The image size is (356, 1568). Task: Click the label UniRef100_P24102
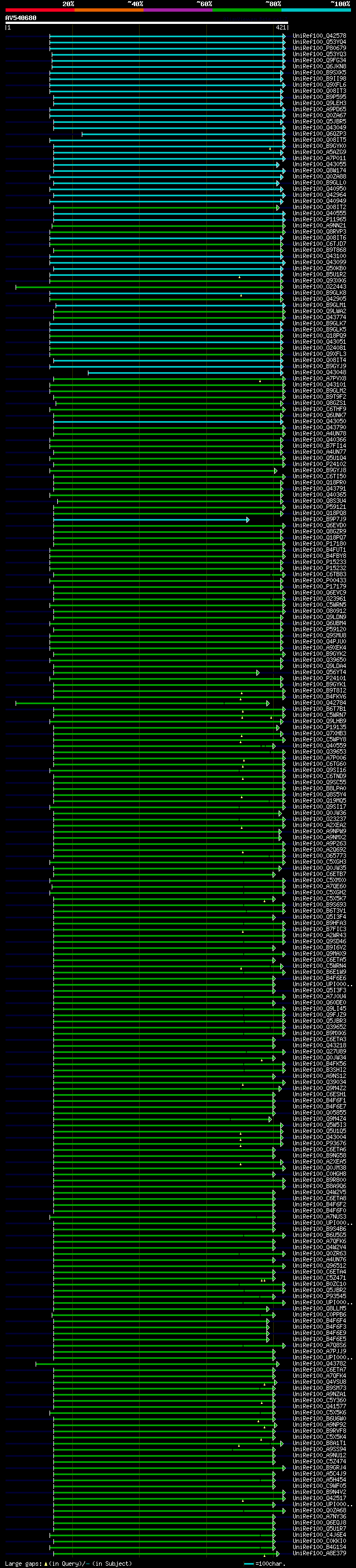click(319, 464)
